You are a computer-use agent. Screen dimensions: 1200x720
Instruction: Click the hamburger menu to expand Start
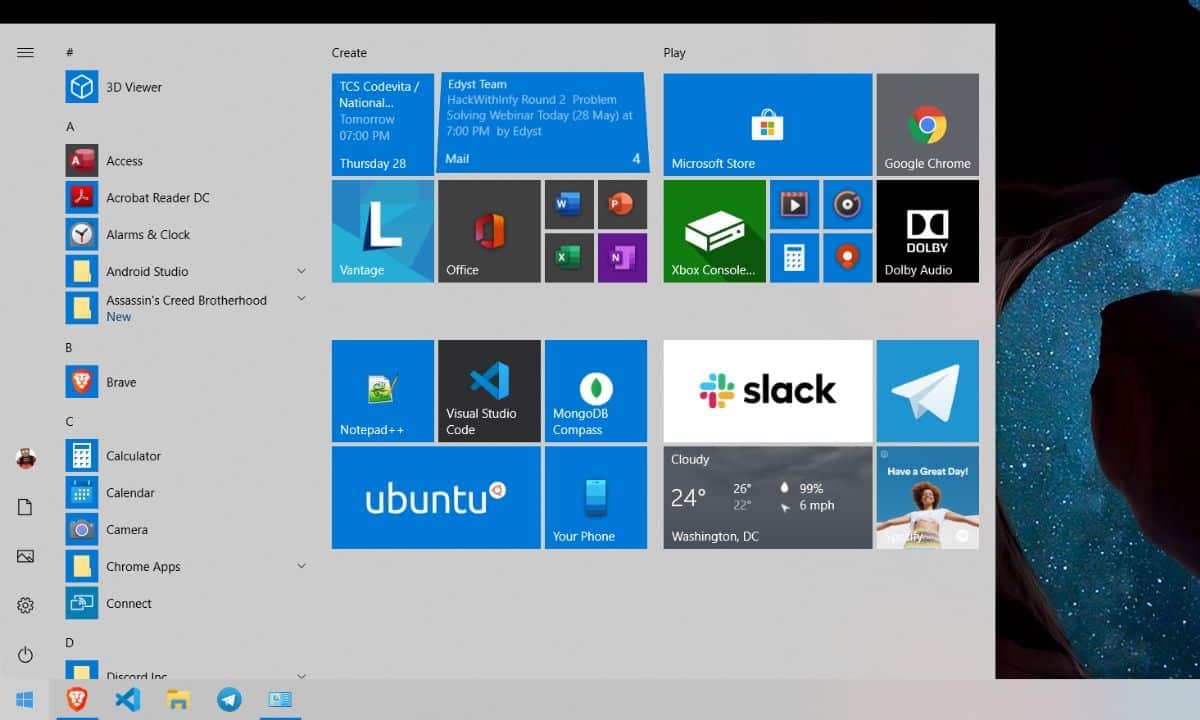click(26, 53)
